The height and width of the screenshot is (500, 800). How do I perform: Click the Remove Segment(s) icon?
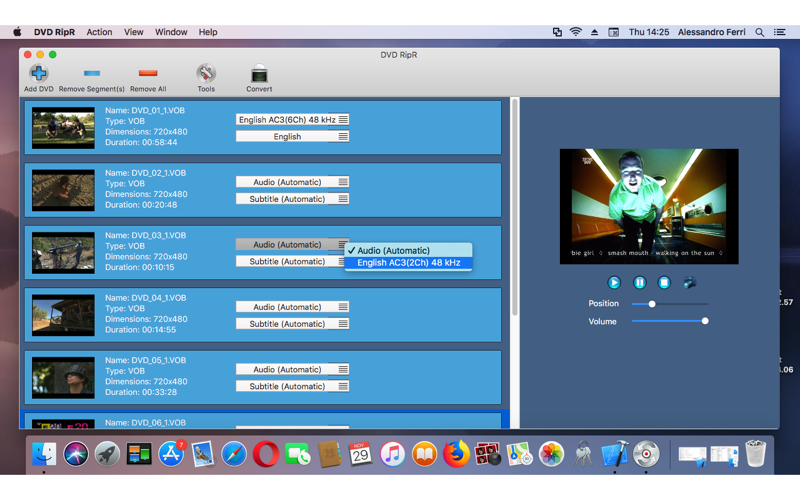(92, 74)
